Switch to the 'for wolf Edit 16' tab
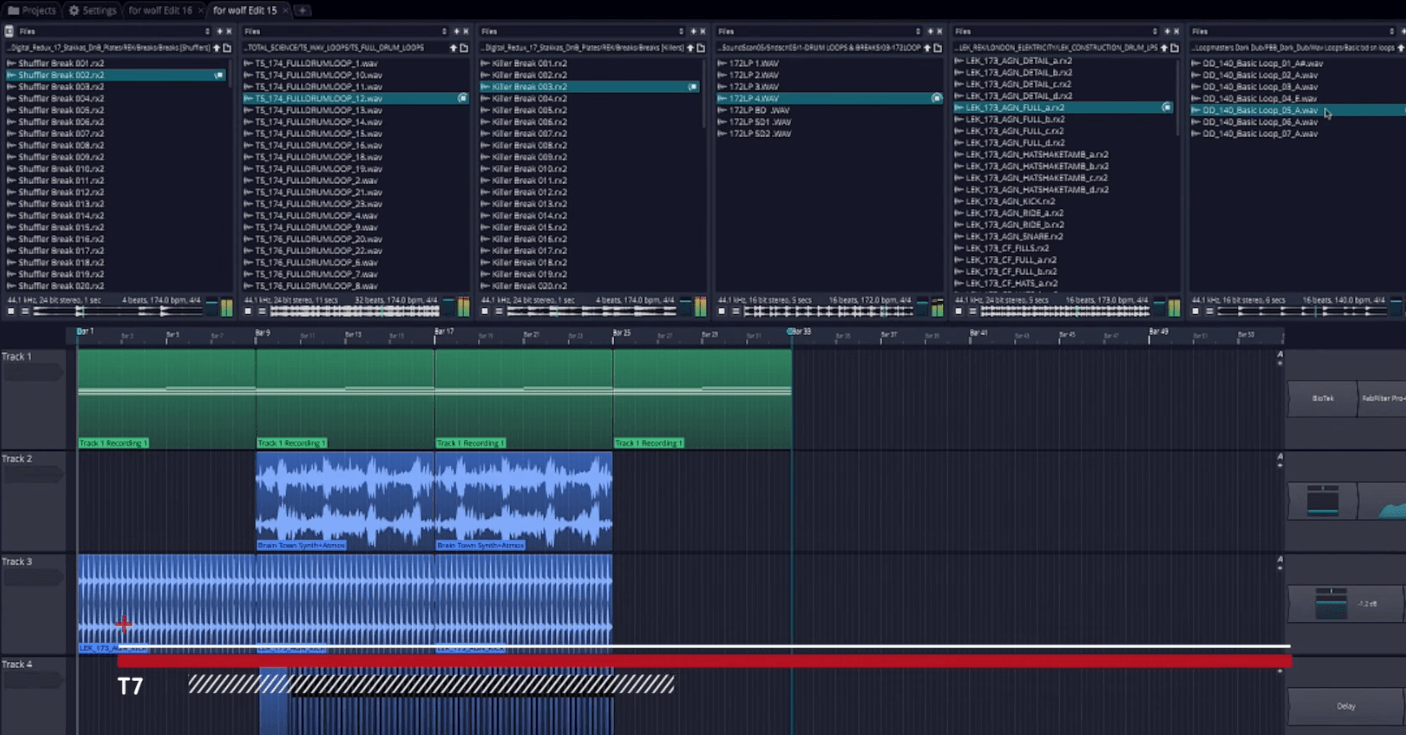 click(160, 11)
